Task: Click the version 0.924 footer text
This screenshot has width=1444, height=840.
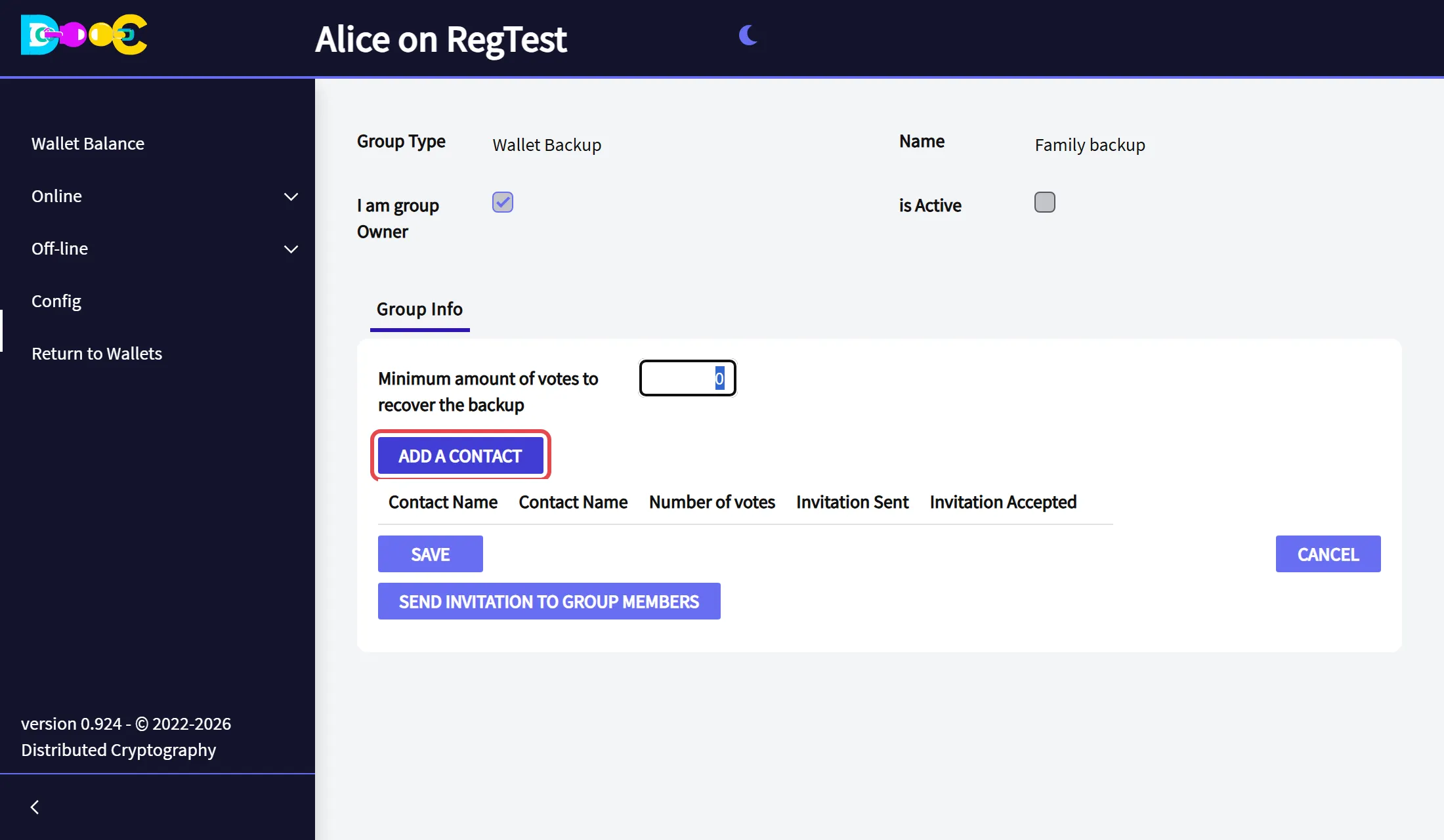Action: coord(126,736)
